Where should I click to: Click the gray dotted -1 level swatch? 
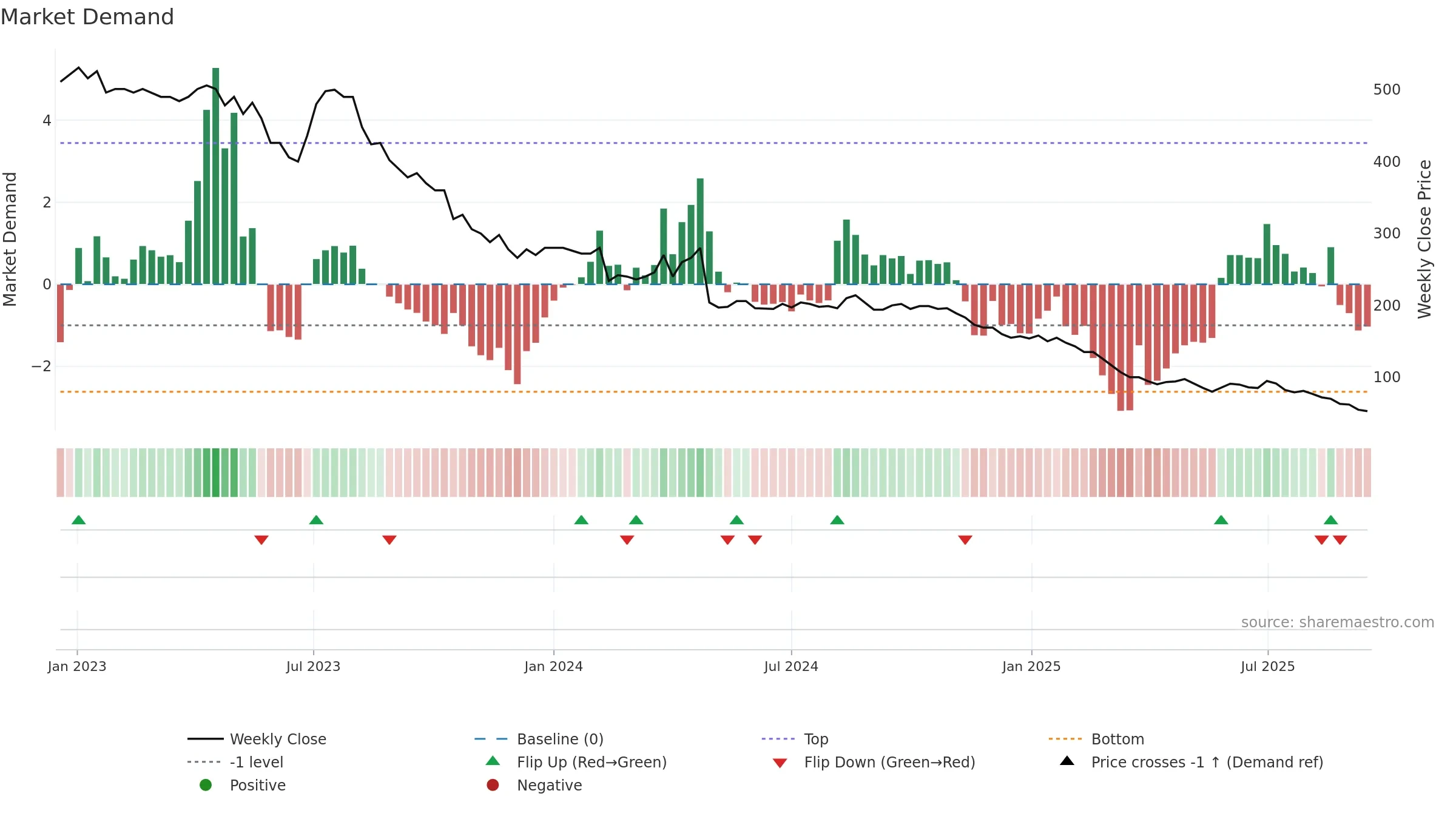click(204, 762)
